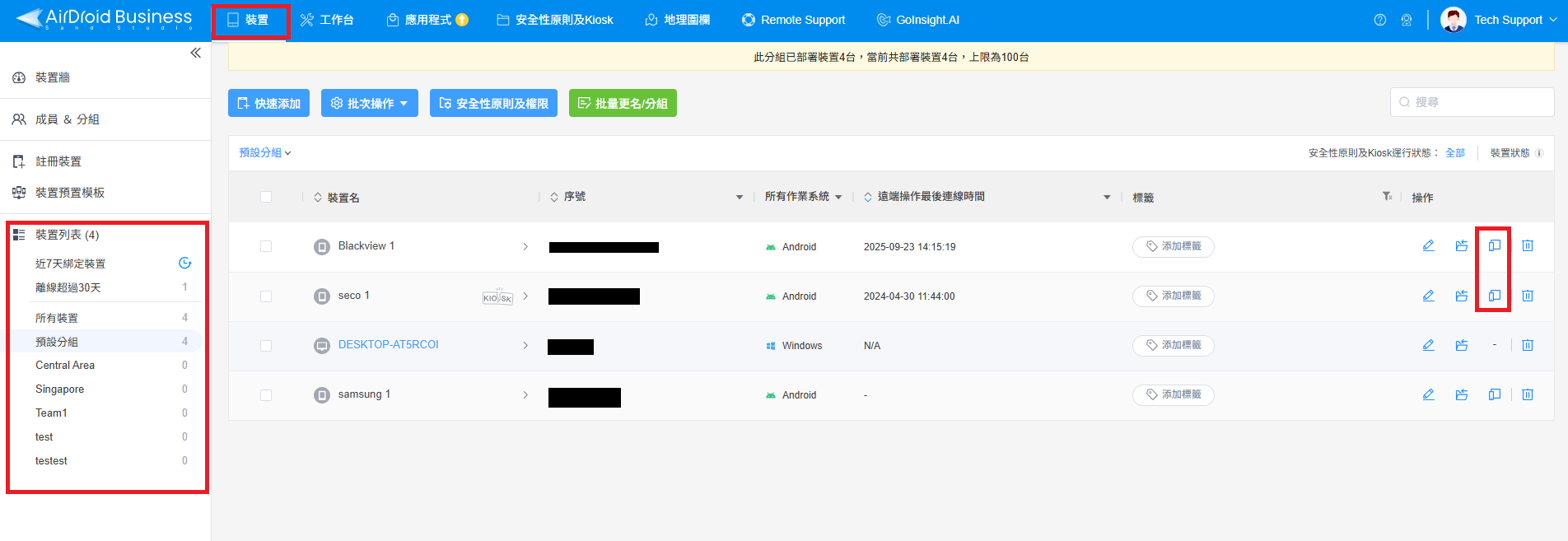The image size is (1568, 541).
Task: Click the Tech Support avatar picture
Action: pos(1454,20)
